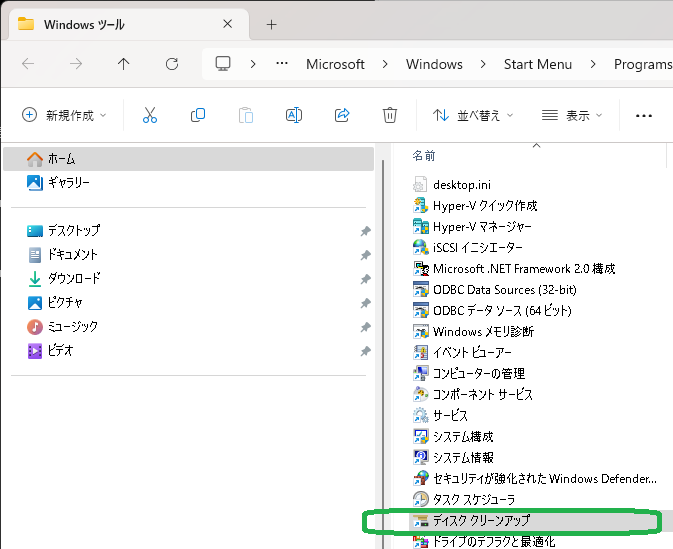The width and height of the screenshot is (673, 549).
Task: Click the pin icon beside ドキュメント
Action: coord(365,255)
